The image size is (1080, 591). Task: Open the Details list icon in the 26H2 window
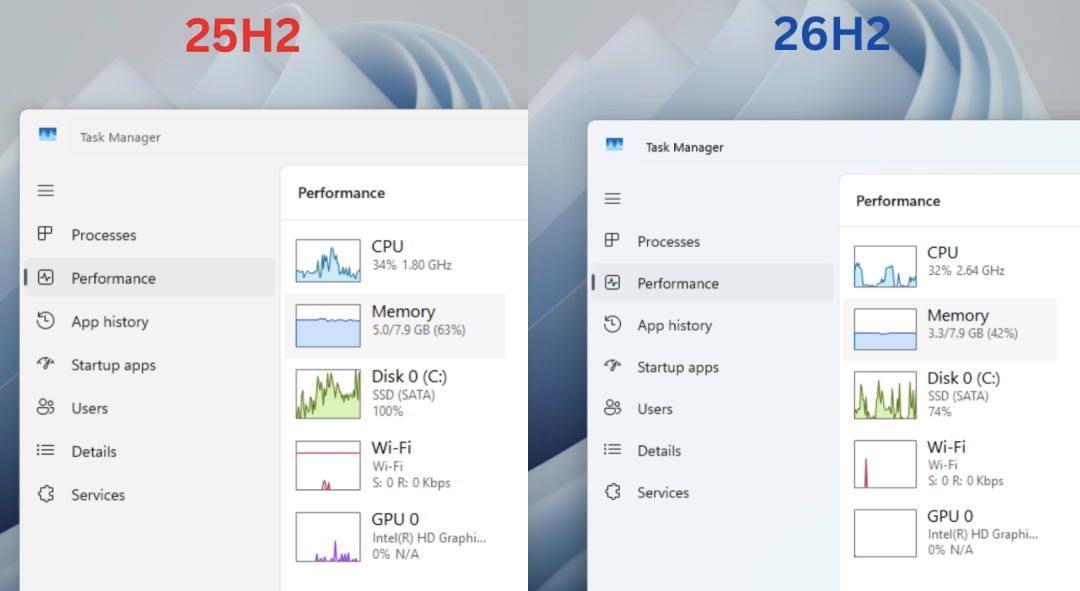(x=612, y=450)
